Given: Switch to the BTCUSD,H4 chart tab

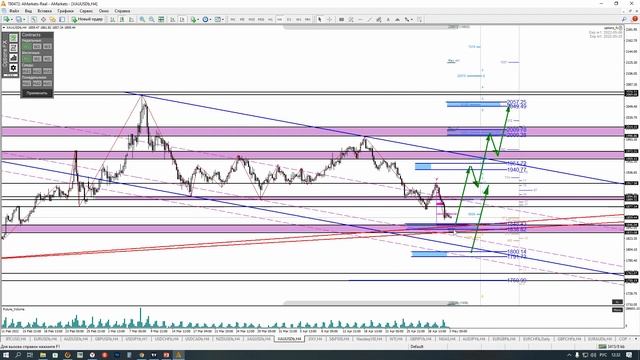Looking at the screenshot, I should point(16,339).
